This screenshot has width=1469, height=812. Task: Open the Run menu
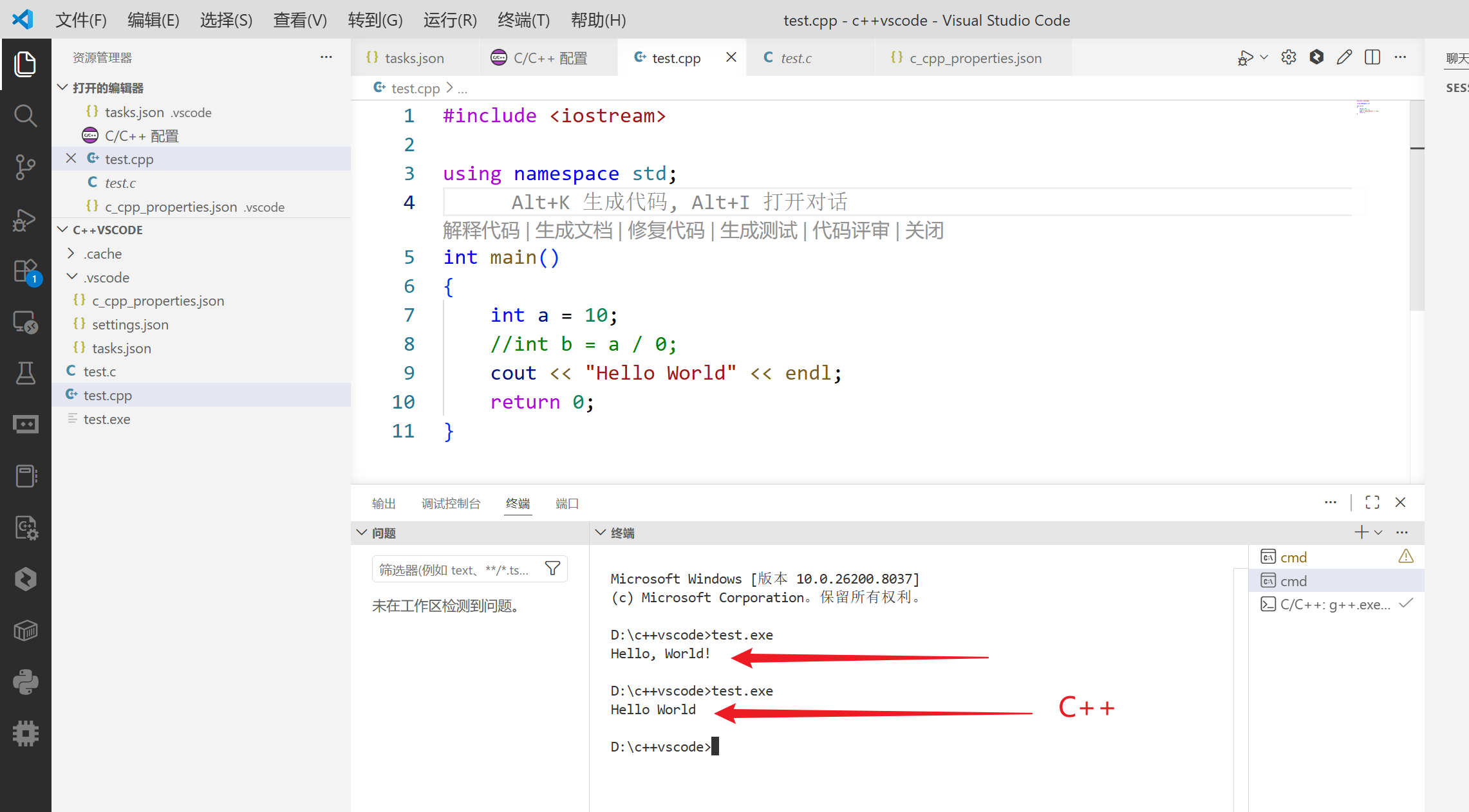pyautogui.click(x=450, y=20)
